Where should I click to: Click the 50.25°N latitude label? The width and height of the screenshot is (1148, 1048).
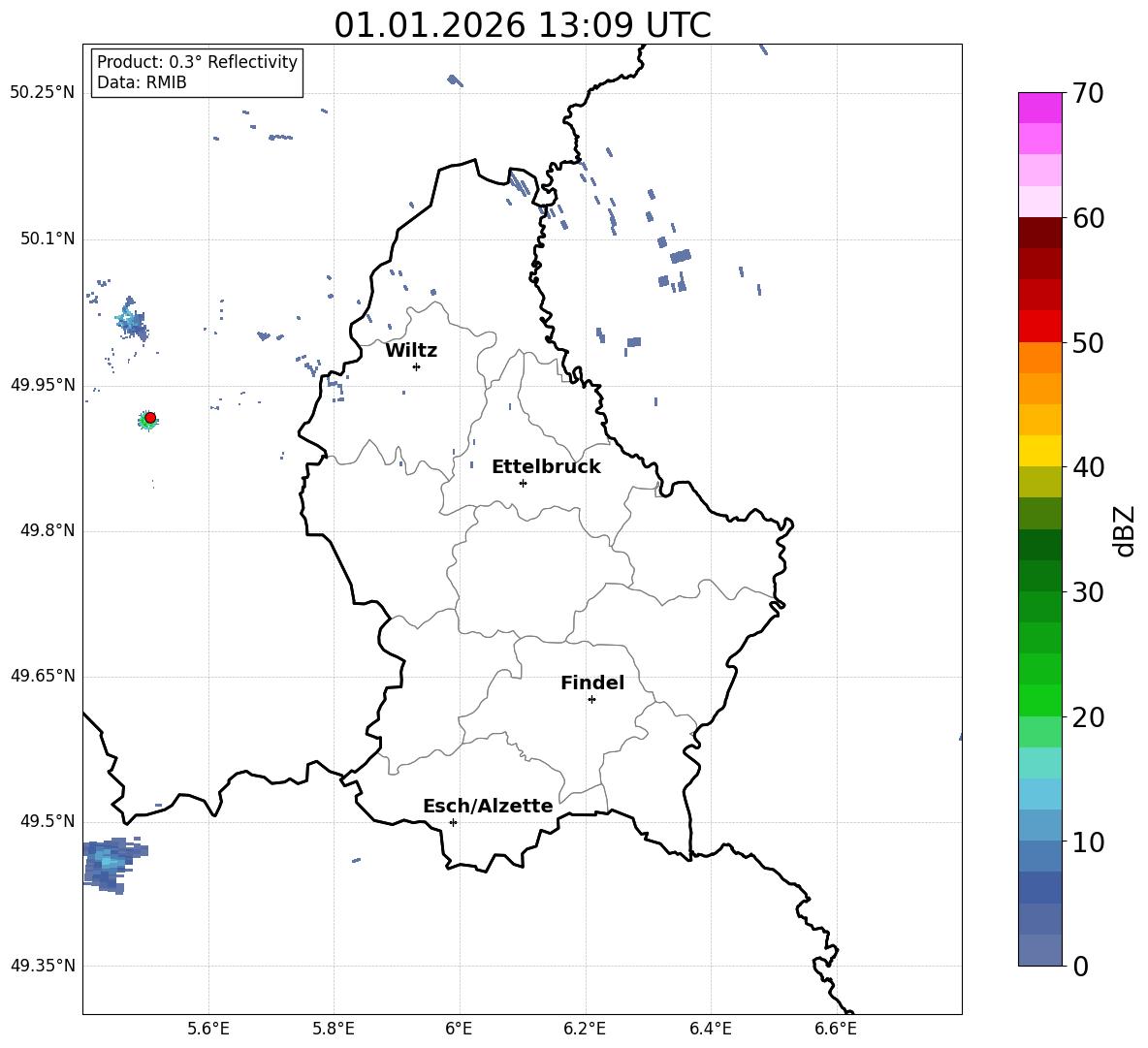43,93
